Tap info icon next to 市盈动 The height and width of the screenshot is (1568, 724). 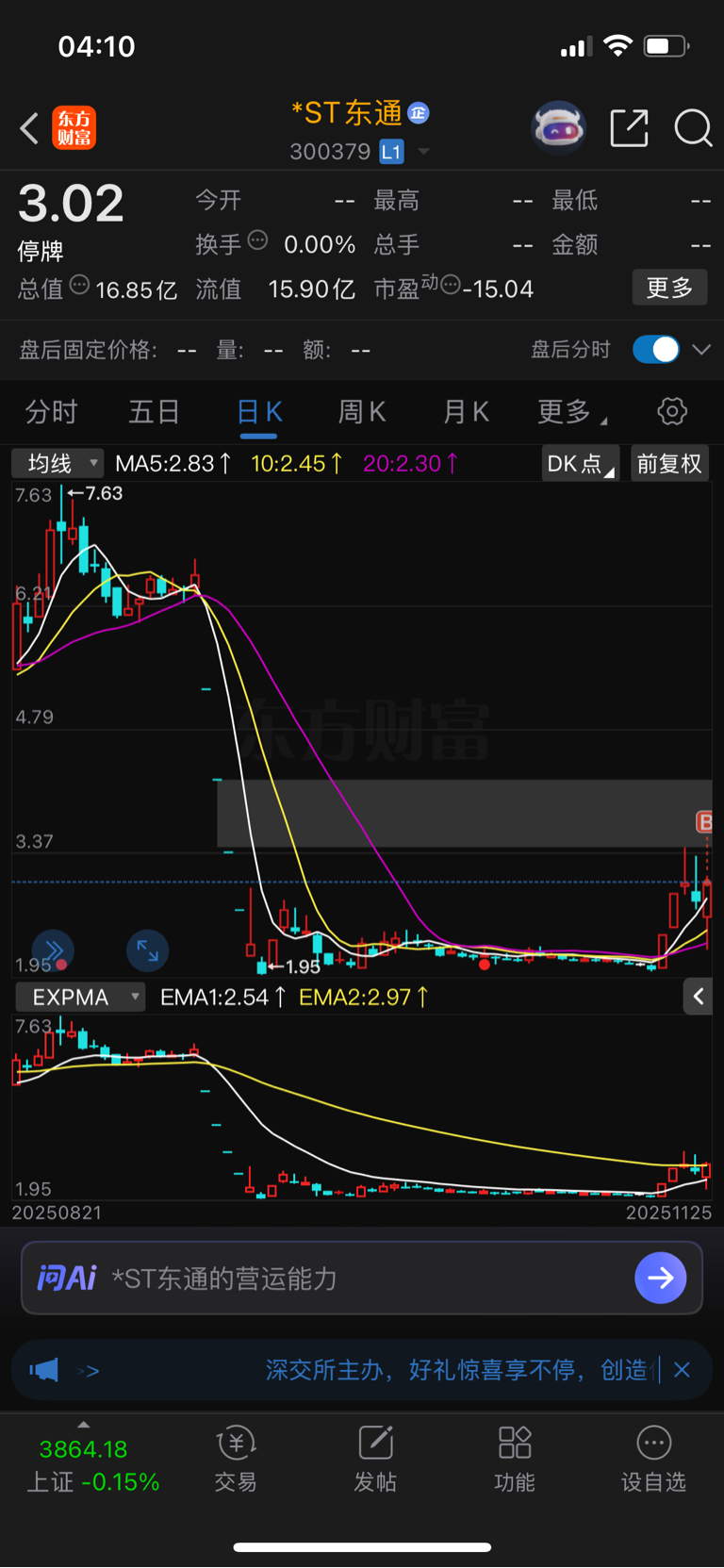[451, 284]
